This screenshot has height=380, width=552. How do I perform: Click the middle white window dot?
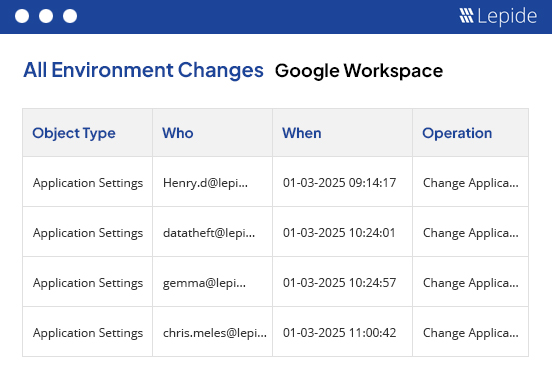tap(46, 16)
